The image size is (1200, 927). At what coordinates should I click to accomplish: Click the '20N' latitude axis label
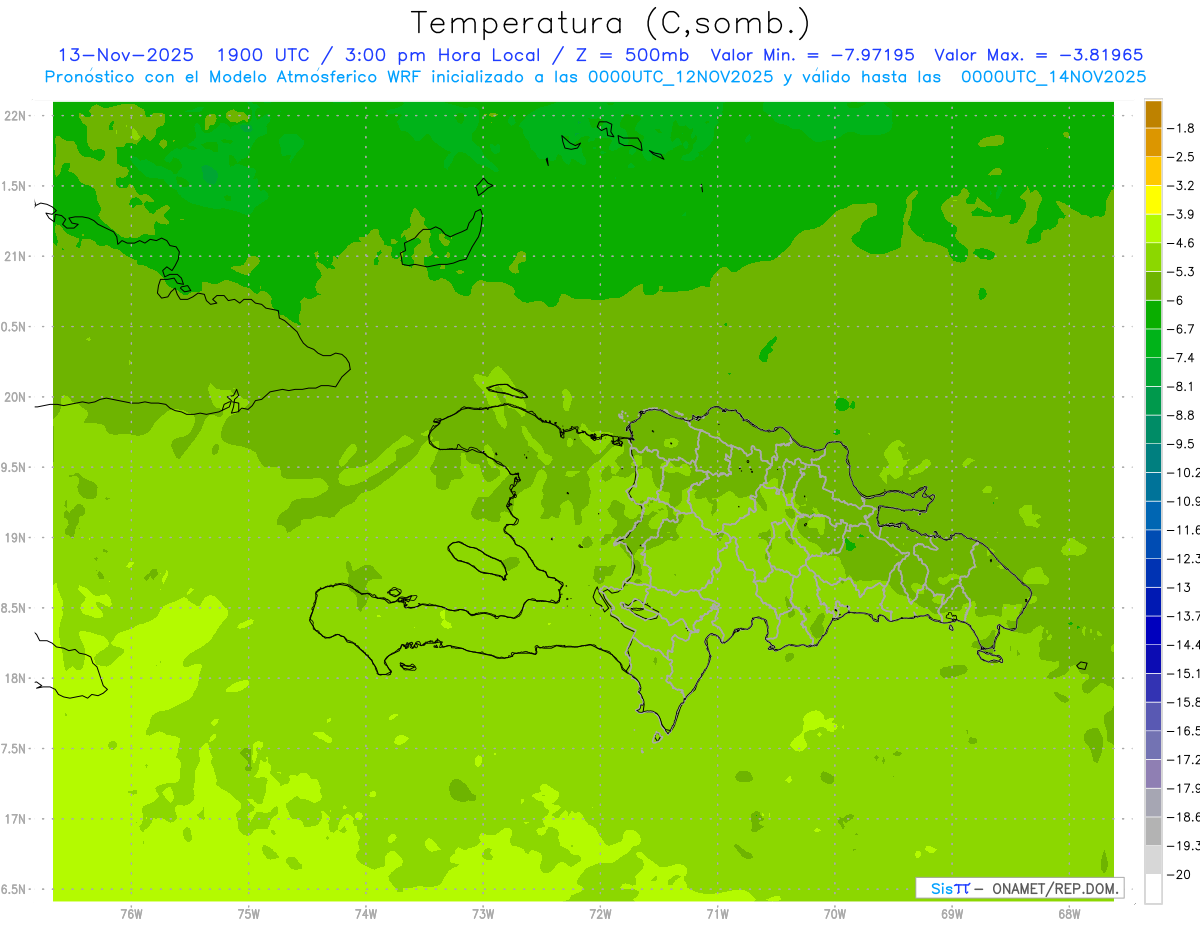(16, 397)
